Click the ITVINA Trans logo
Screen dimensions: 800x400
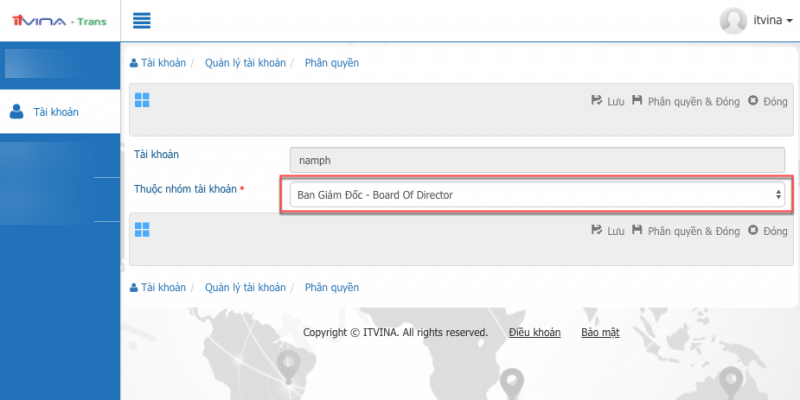coord(59,21)
